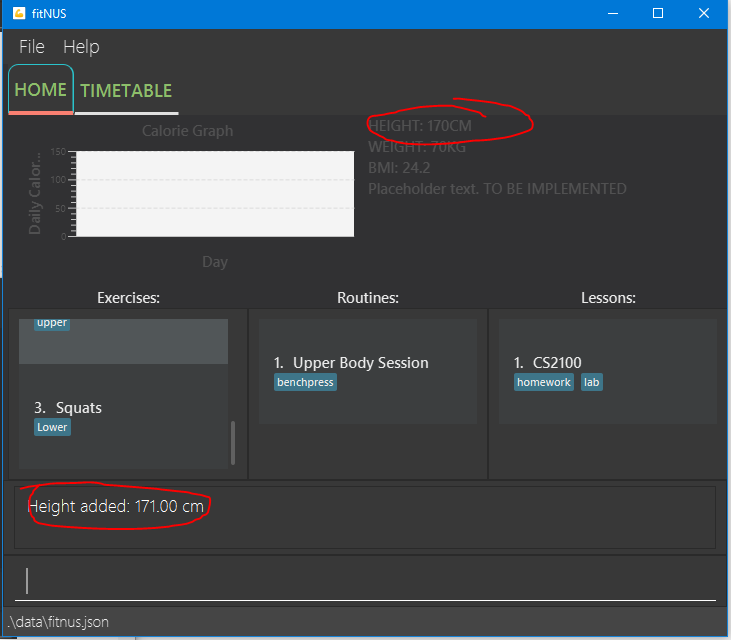Select the Upper Body Session routine
The width and height of the screenshot is (731, 640).
367,371
